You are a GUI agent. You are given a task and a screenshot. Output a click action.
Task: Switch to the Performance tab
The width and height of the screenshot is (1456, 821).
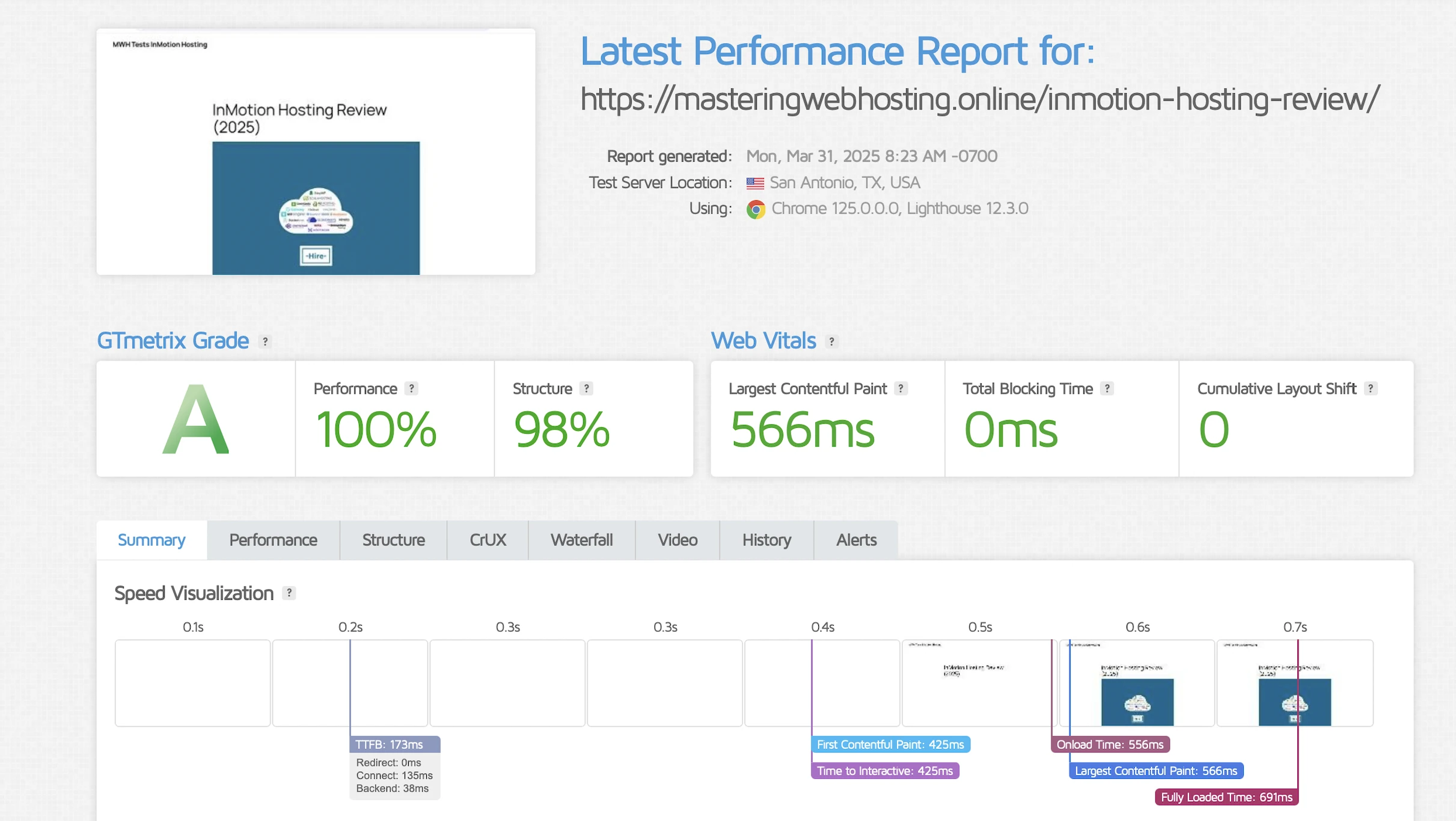273,540
